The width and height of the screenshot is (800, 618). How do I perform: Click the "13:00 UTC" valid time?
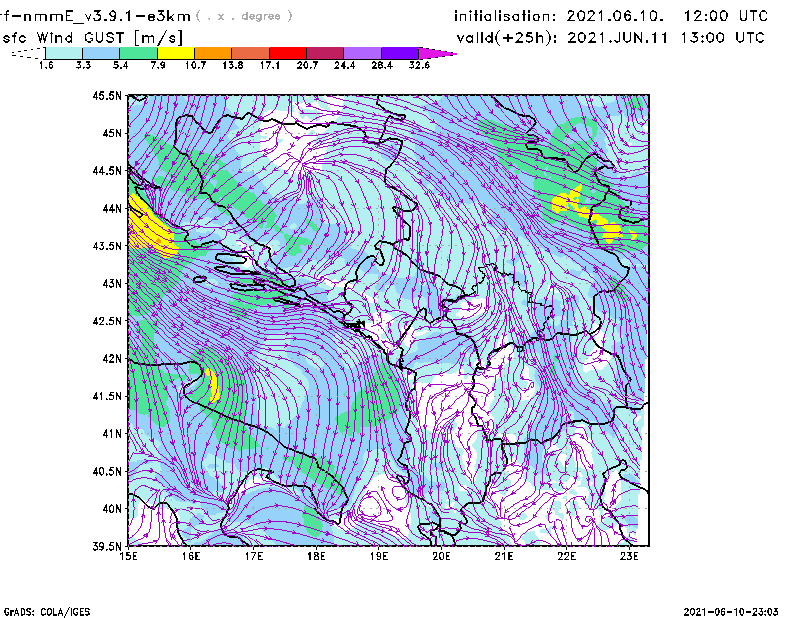pyautogui.click(x=722, y=38)
